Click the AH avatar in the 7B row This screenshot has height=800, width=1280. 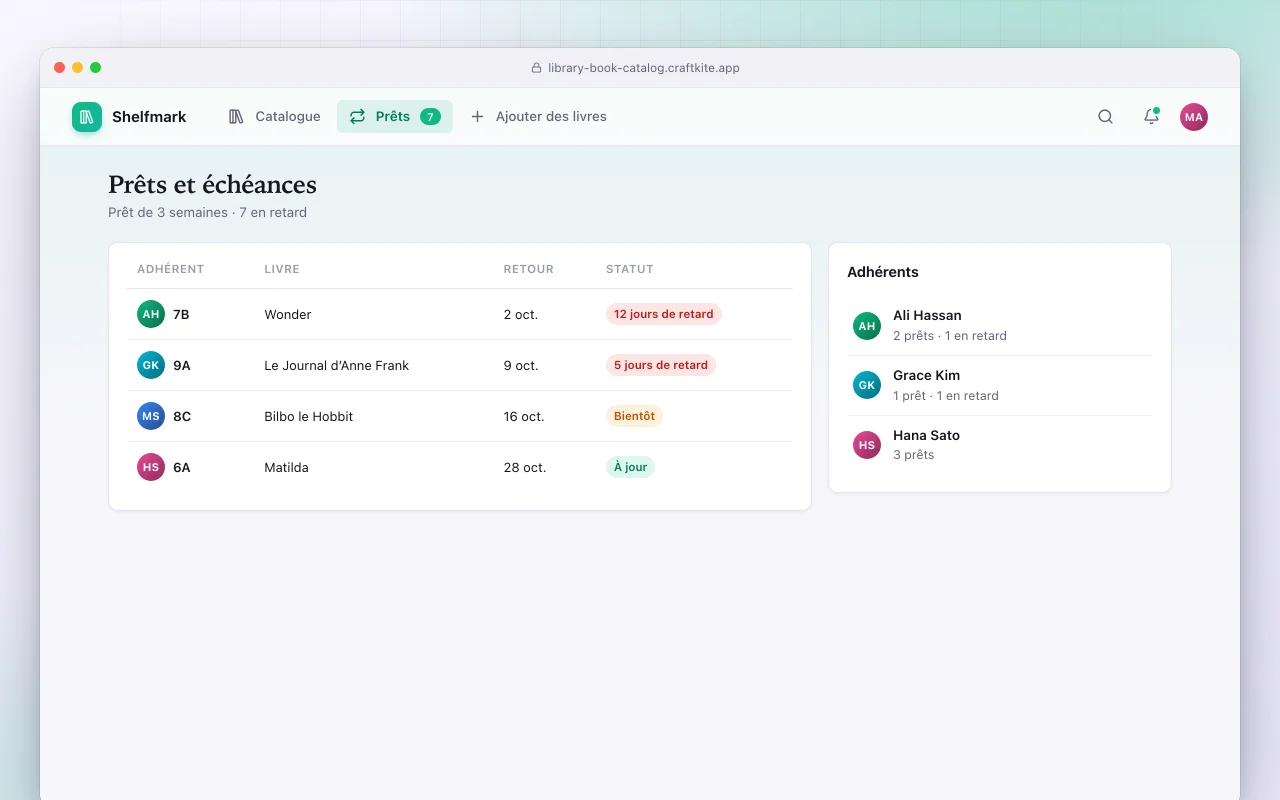pyautogui.click(x=151, y=314)
